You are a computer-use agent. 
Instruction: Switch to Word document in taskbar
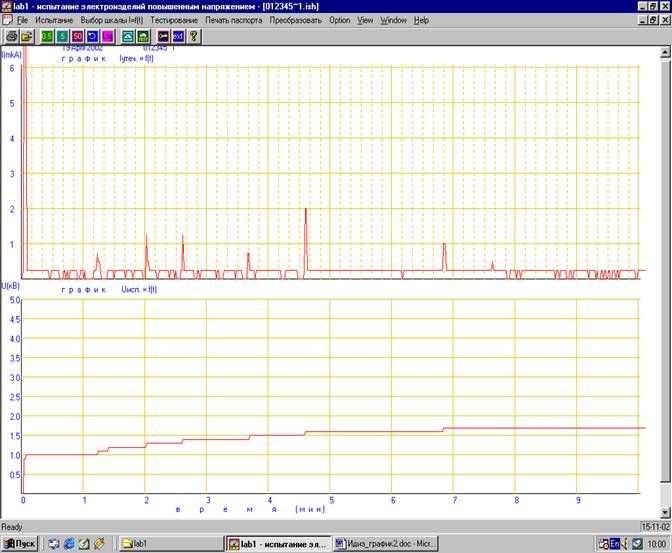(385, 544)
